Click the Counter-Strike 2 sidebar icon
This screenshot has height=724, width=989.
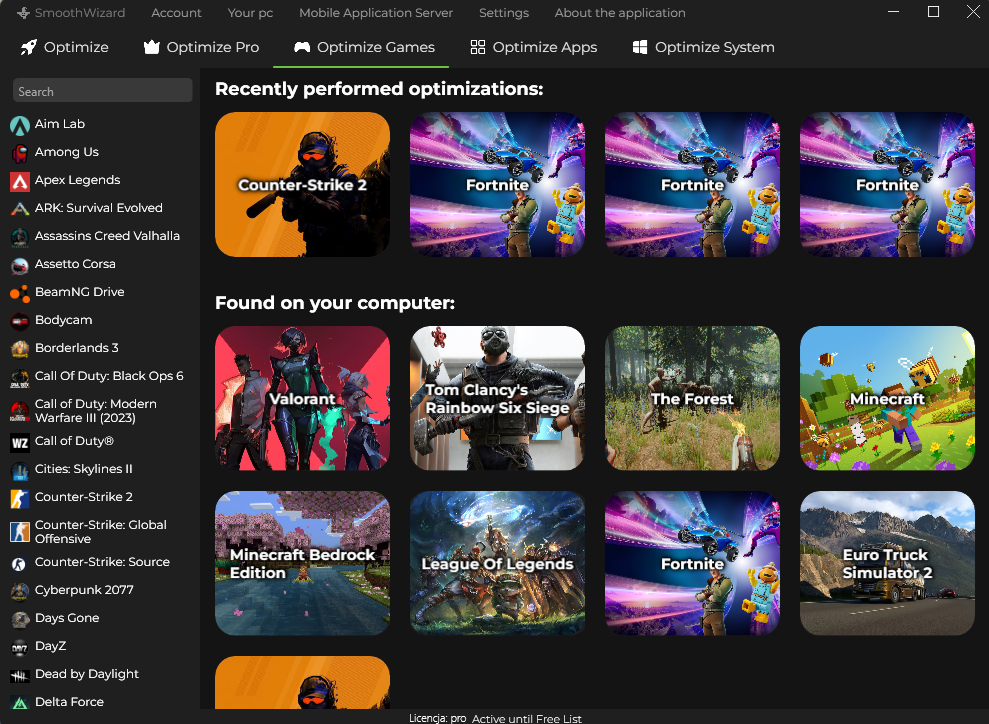[20, 498]
